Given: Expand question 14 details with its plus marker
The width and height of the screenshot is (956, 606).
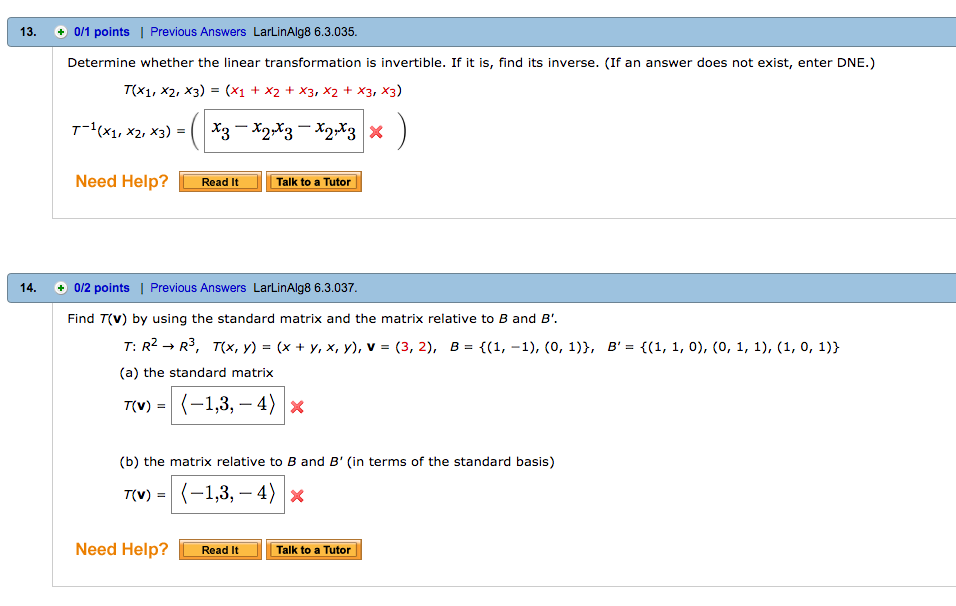Looking at the screenshot, I should [x=61, y=288].
